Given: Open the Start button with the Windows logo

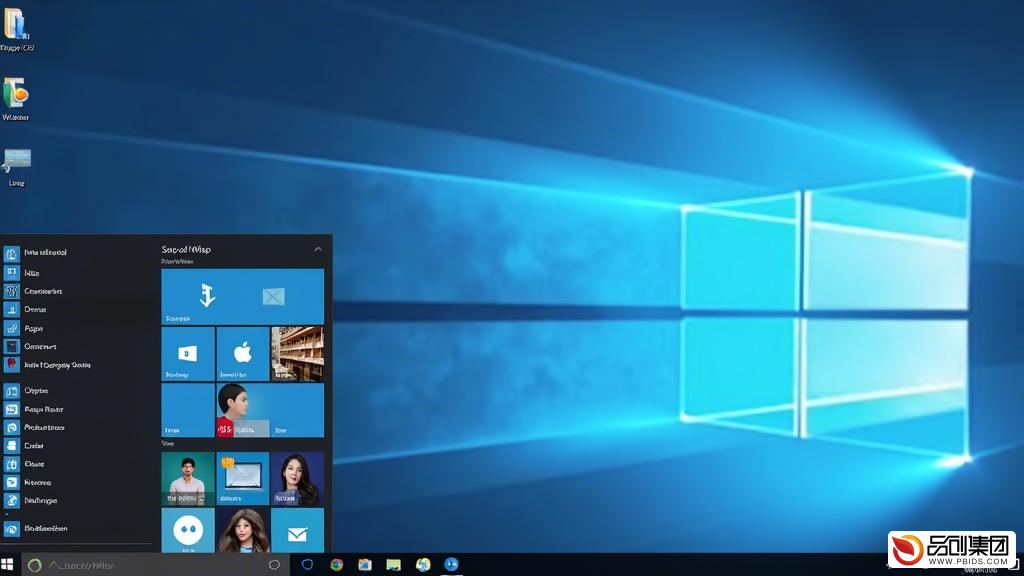Looking at the screenshot, I should click(x=7, y=564).
